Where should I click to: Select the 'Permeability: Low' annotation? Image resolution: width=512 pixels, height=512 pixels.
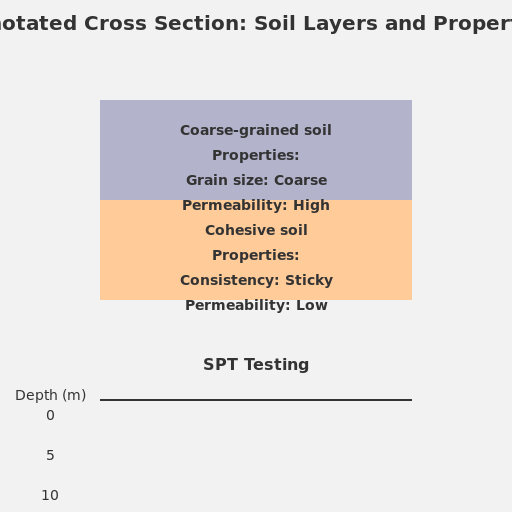pos(256,305)
